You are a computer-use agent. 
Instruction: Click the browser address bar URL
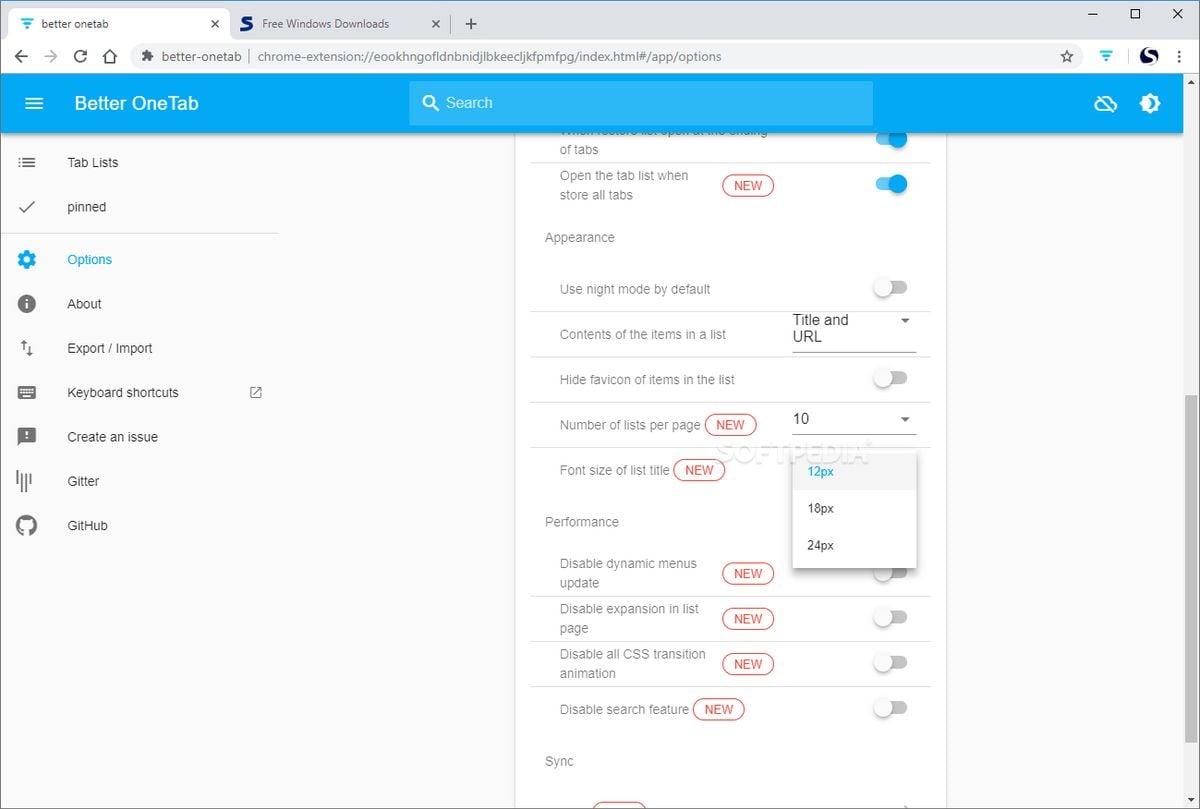tap(489, 56)
